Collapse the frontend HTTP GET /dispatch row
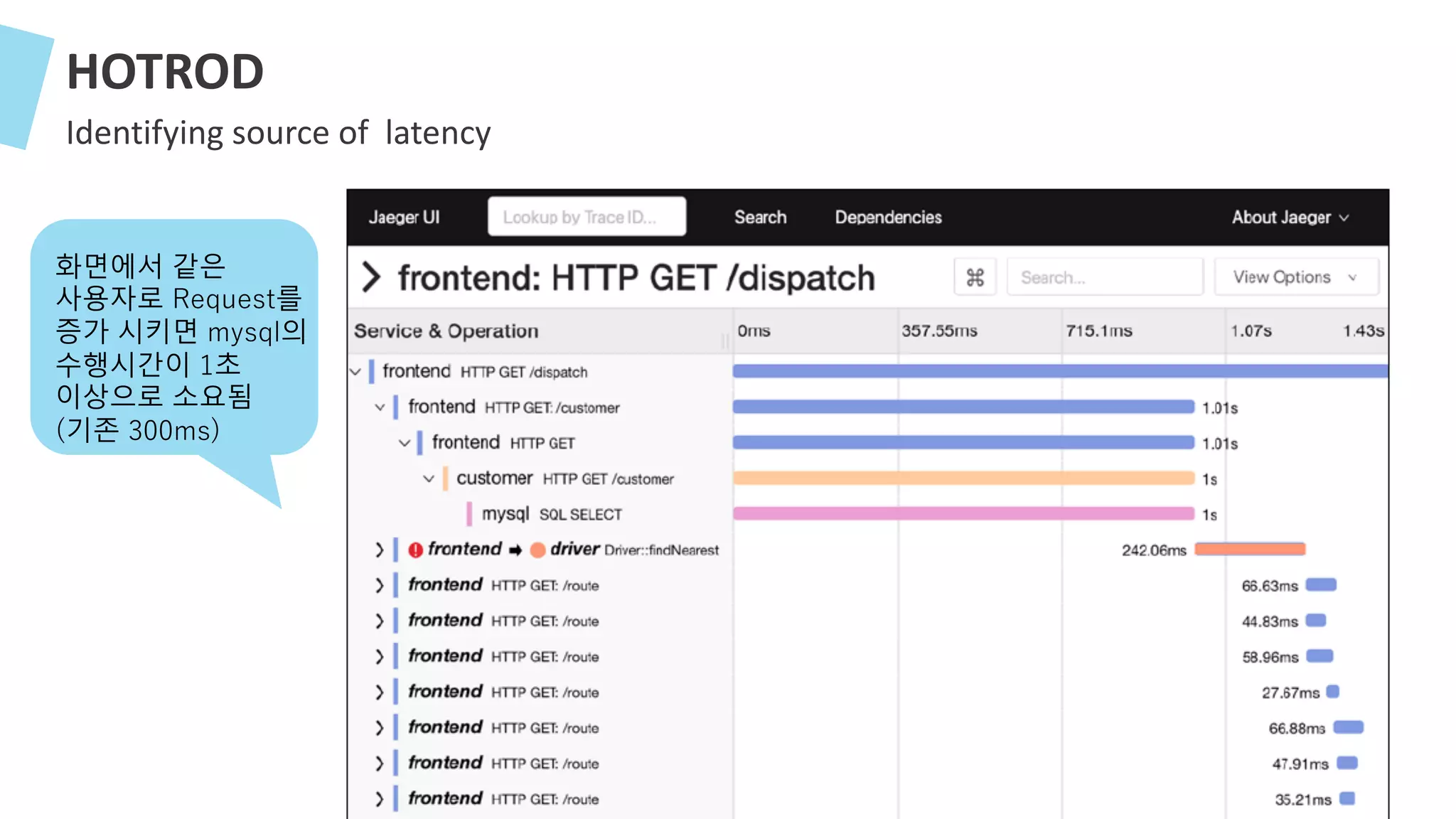Screen dimensions: 1456x819 355,372
